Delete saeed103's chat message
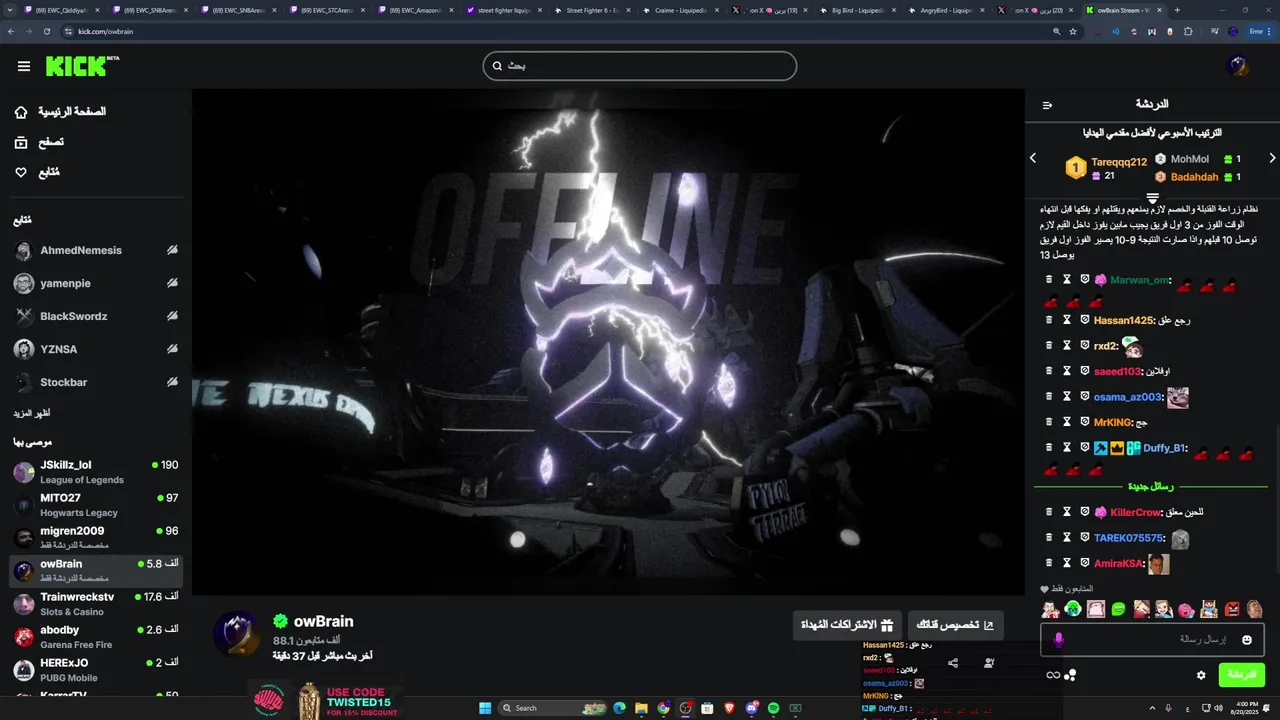The image size is (1280, 720). coord(1049,371)
